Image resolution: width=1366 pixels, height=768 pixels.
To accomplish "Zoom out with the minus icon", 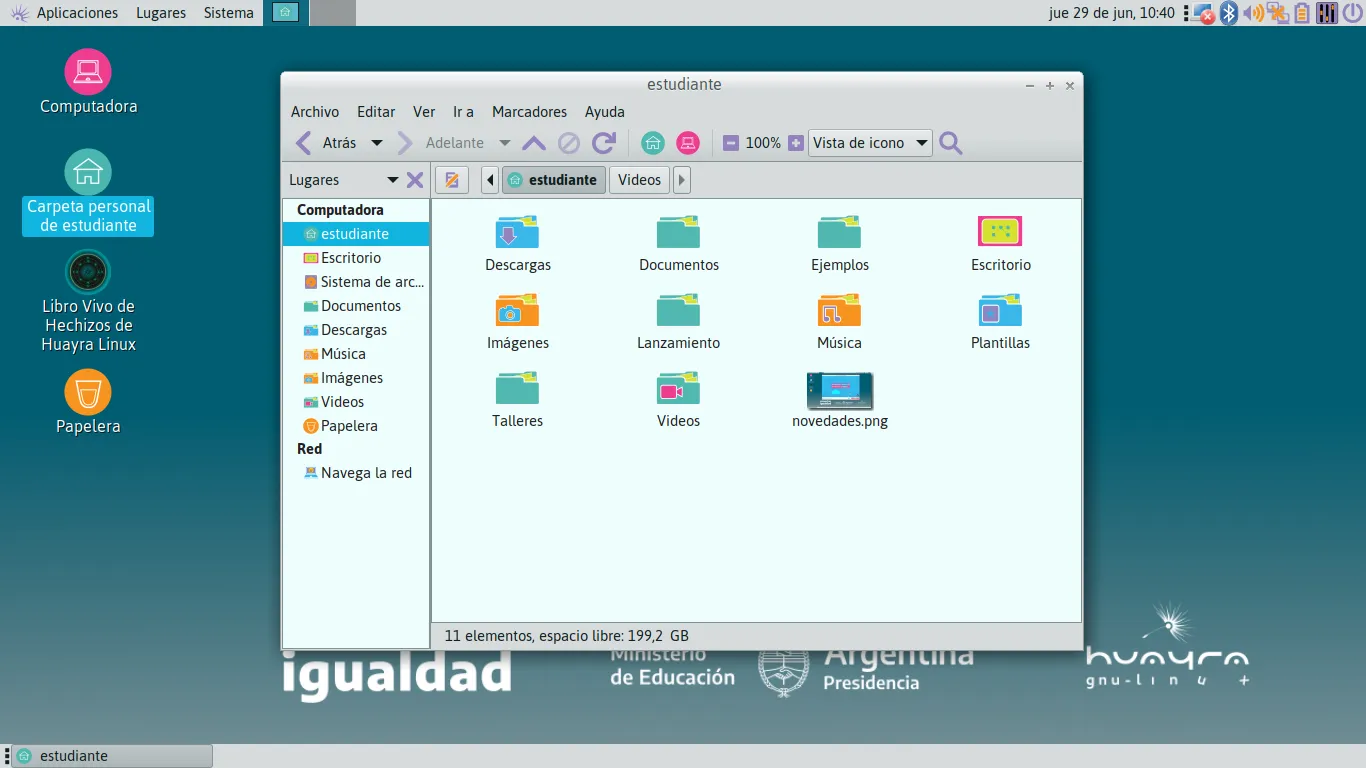I will tap(733, 143).
